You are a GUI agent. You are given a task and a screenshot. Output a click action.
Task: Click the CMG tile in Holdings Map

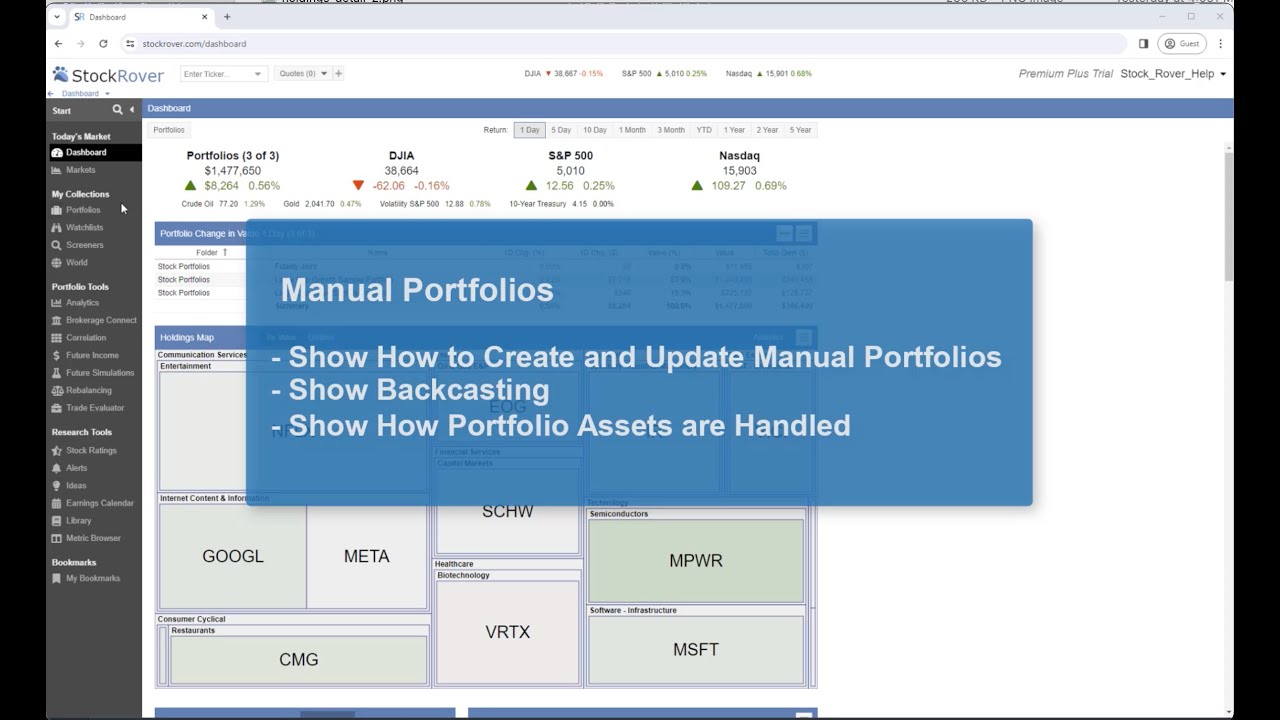click(x=299, y=660)
